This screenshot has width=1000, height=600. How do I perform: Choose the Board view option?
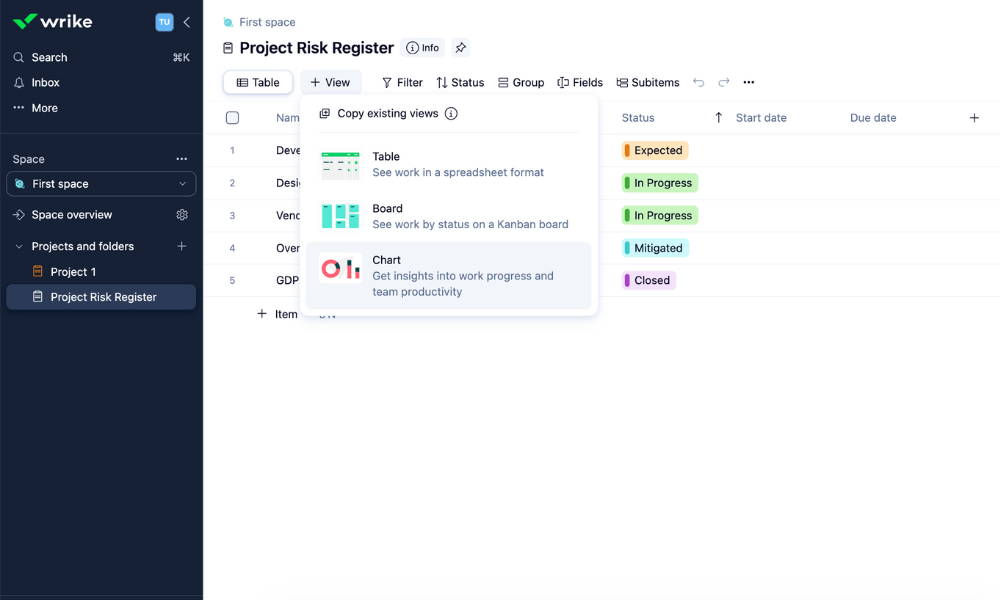[x=448, y=216]
